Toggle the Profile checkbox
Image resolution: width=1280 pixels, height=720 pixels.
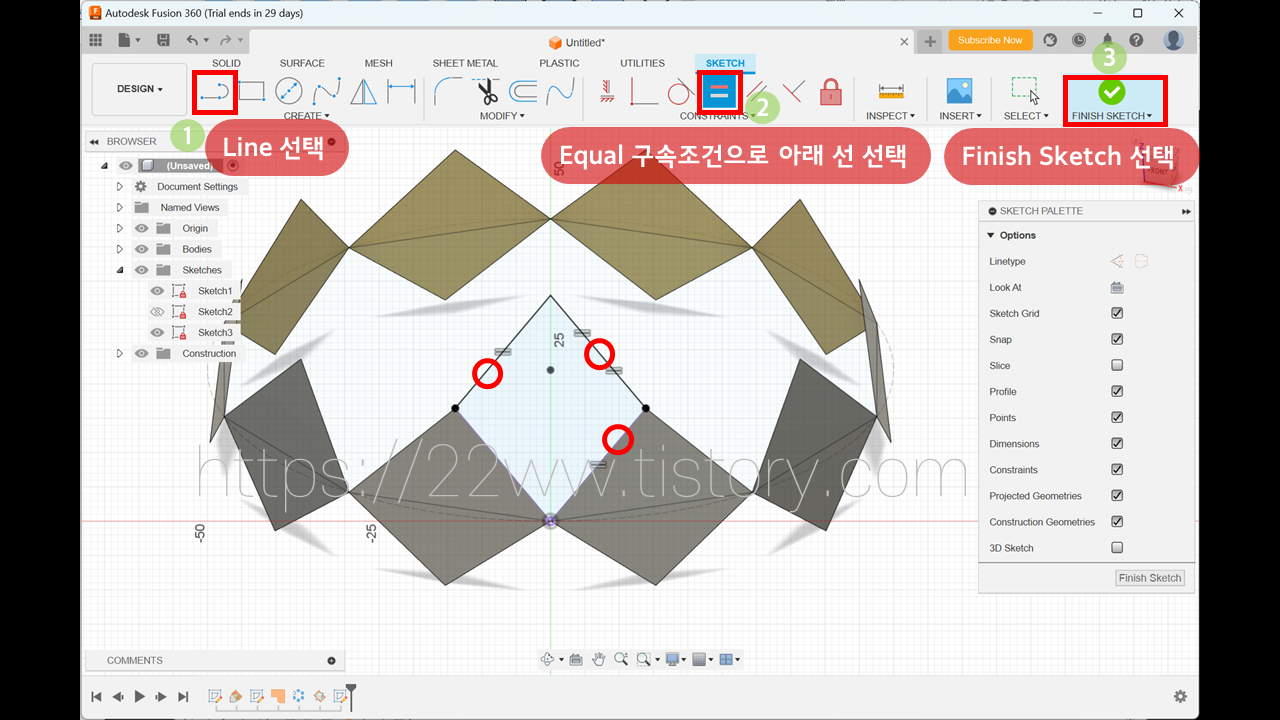(x=1117, y=391)
